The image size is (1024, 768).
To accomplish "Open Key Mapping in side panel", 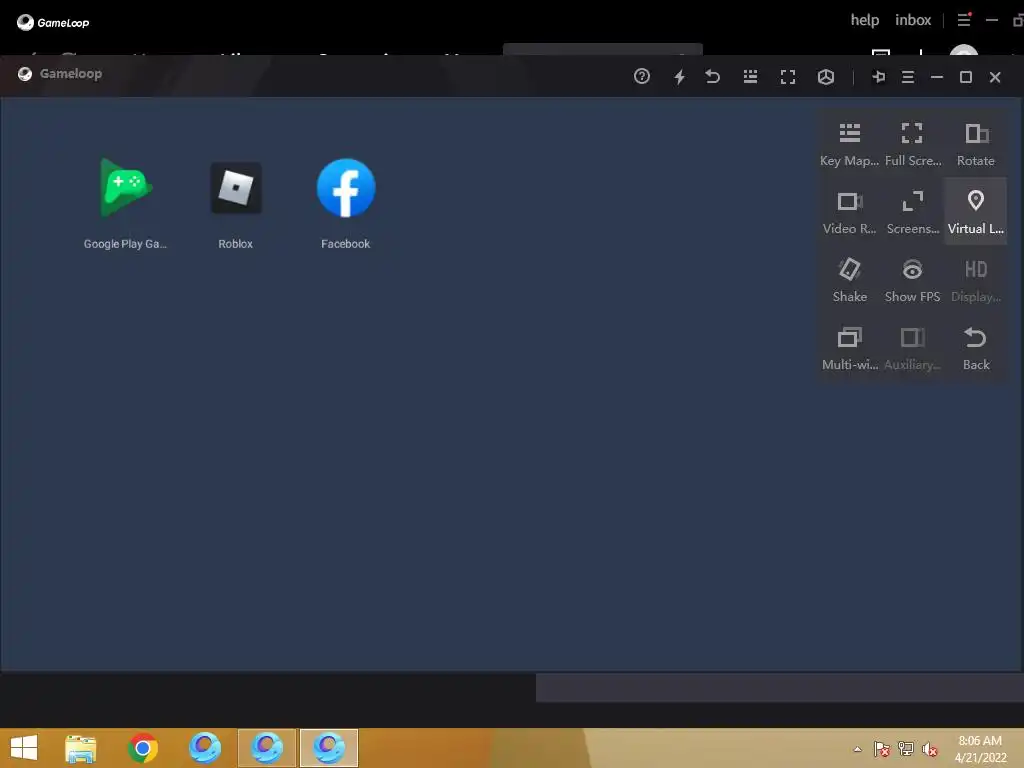I will [x=849, y=144].
